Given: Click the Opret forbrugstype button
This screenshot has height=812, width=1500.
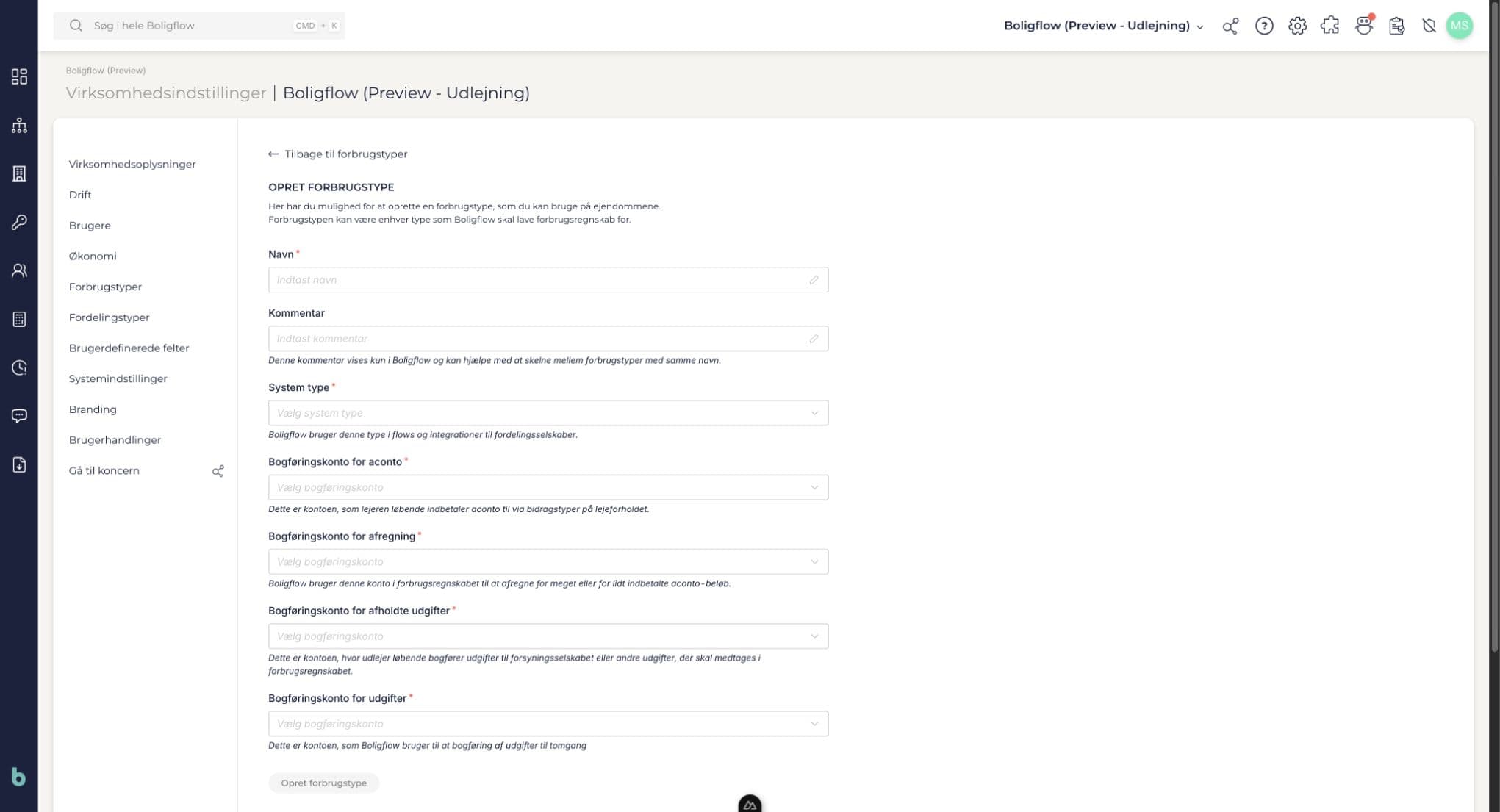Looking at the screenshot, I should click(323, 783).
